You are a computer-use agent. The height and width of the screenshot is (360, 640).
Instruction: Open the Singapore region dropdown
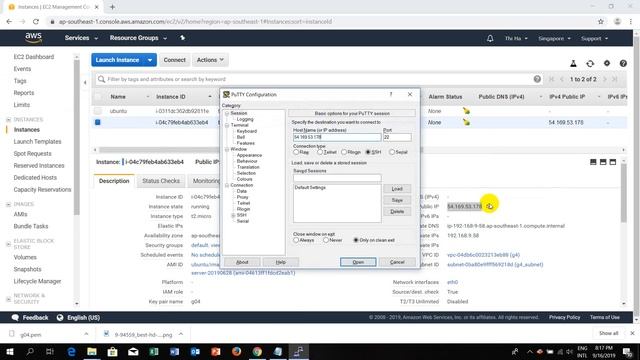coord(554,38)
